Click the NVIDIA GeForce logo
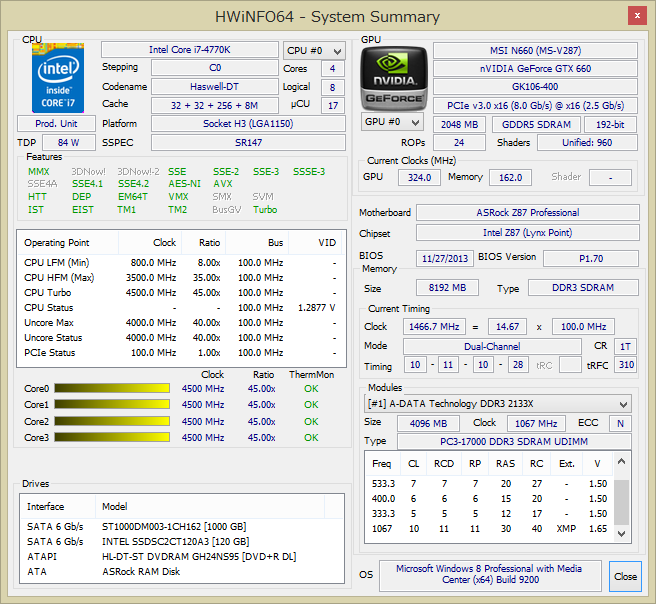 click(394, 79)
